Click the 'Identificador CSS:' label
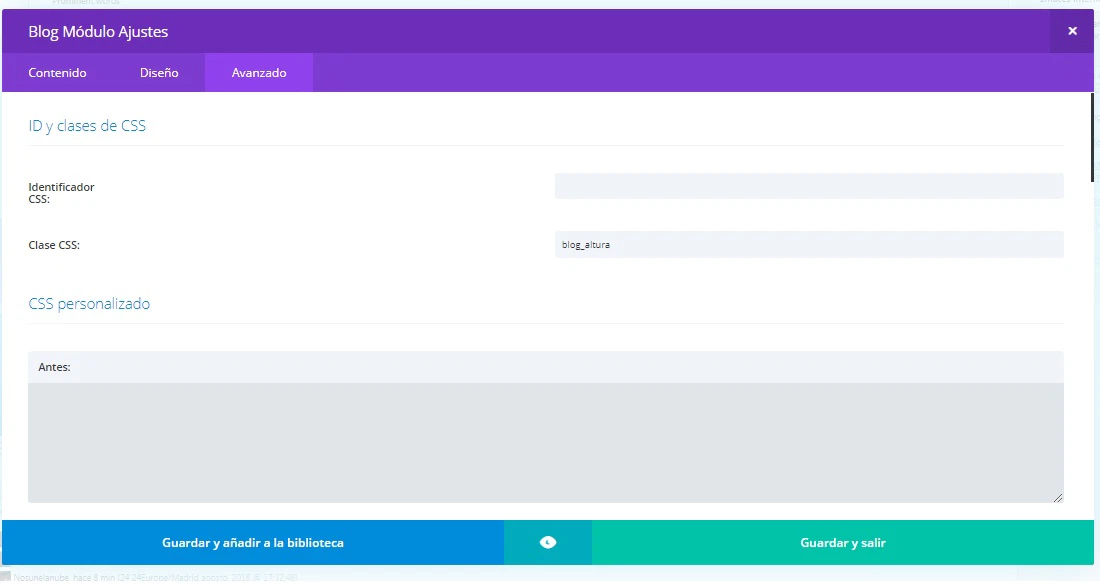This screenshot has height=586, width=1100. coord(61,192)
